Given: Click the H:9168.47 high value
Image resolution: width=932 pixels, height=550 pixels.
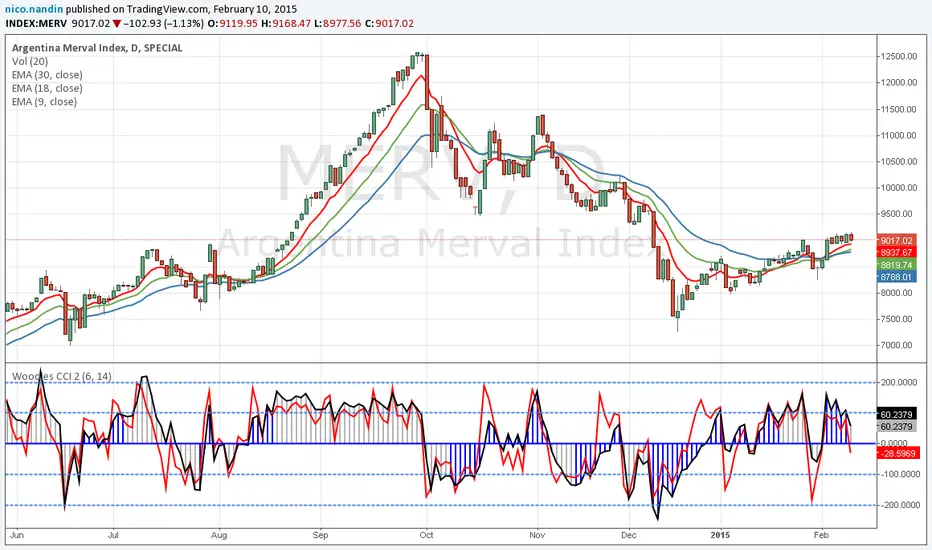Looking at the screenshot, I should click(x=286, y=24).
